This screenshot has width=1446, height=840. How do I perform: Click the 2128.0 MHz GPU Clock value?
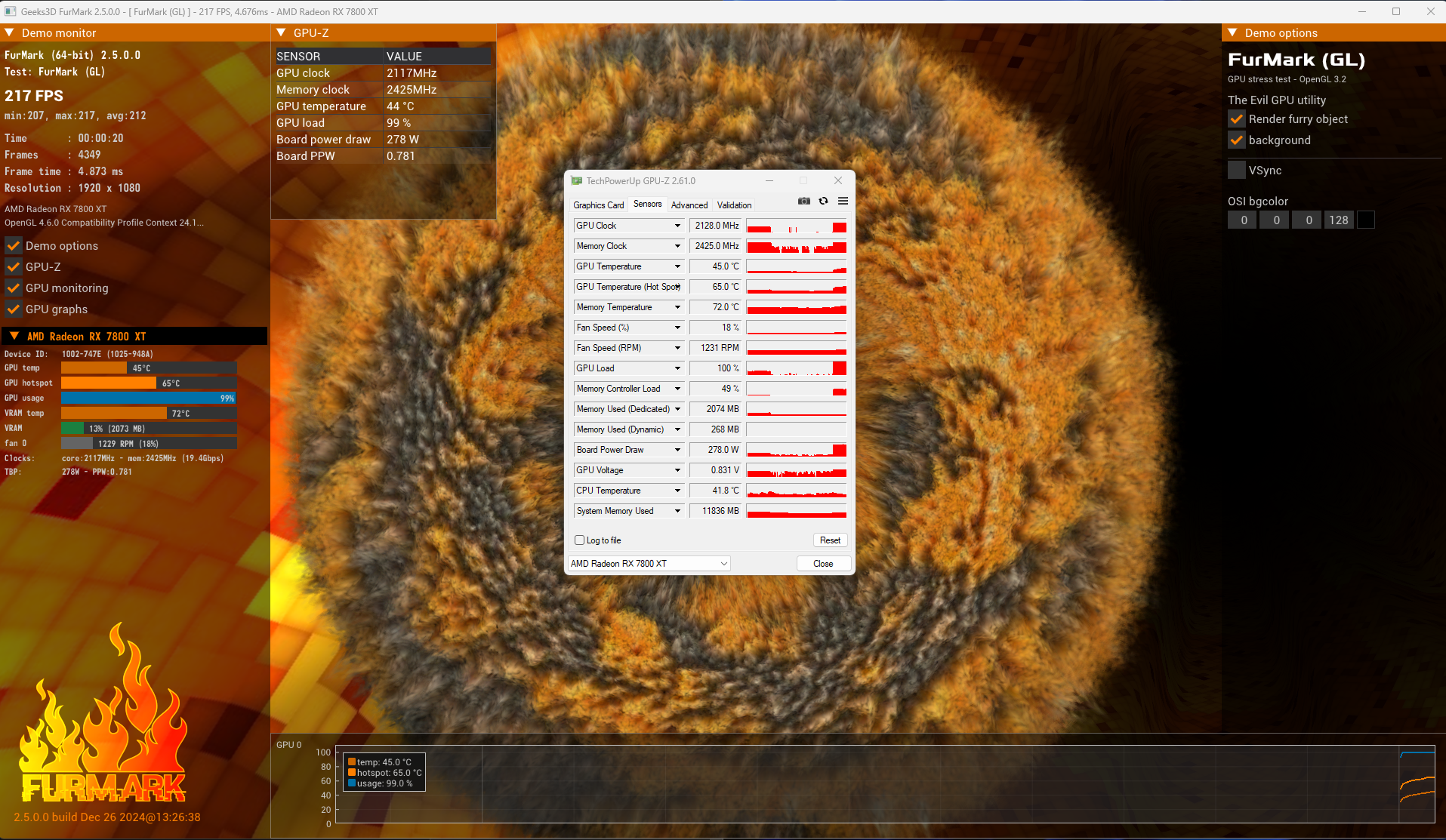pos(716,226)
